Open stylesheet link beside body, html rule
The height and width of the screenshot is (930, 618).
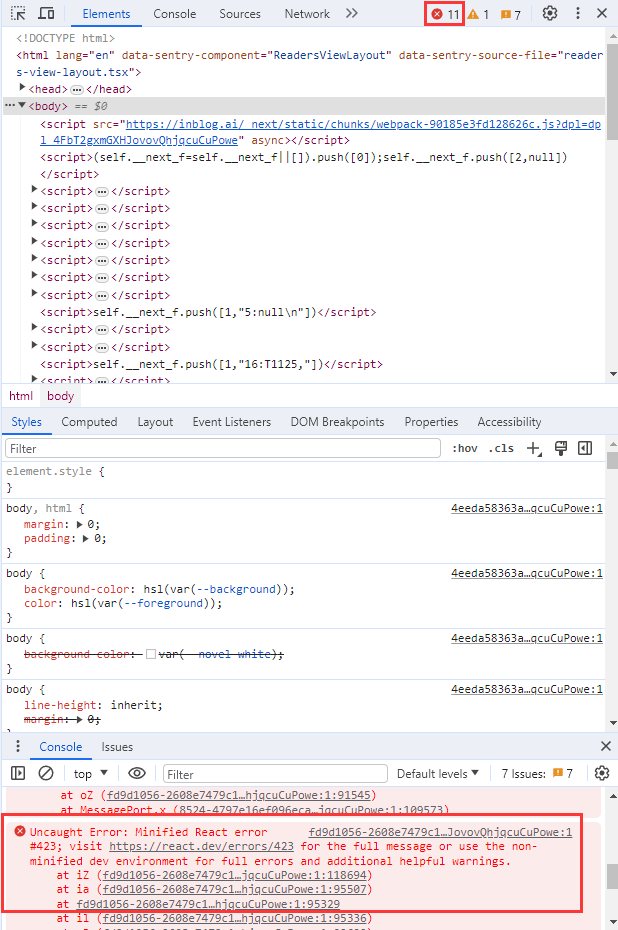coord(527,508)
